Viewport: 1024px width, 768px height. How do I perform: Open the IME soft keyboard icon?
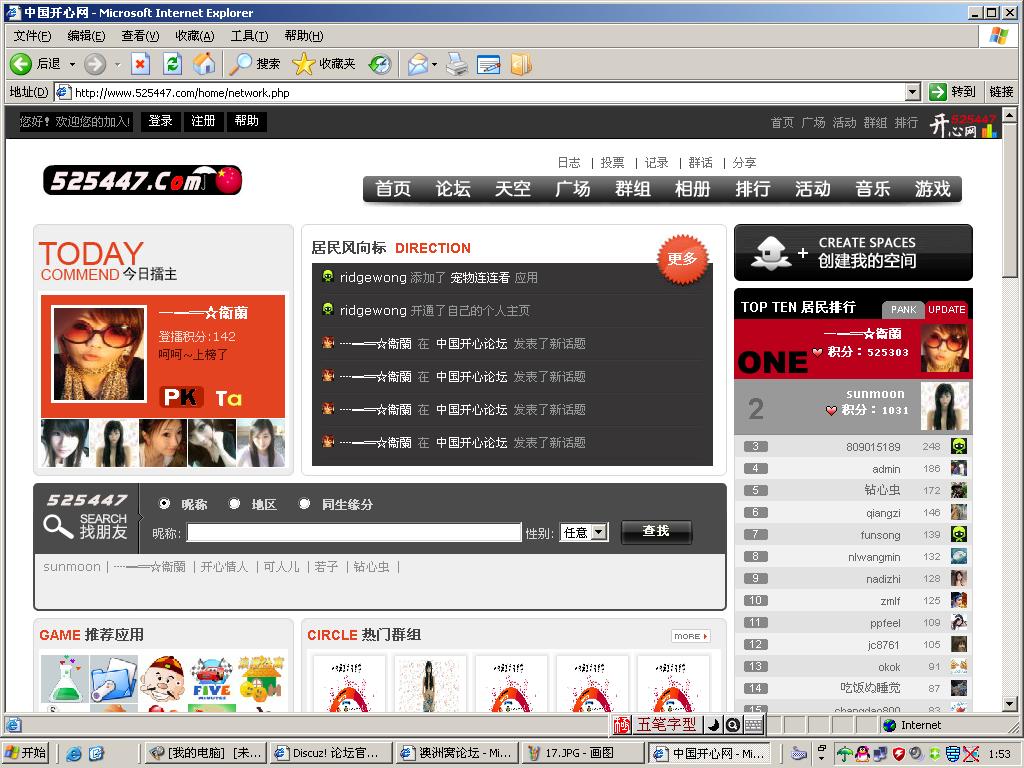pyautogui.click(x=753, y=724)
